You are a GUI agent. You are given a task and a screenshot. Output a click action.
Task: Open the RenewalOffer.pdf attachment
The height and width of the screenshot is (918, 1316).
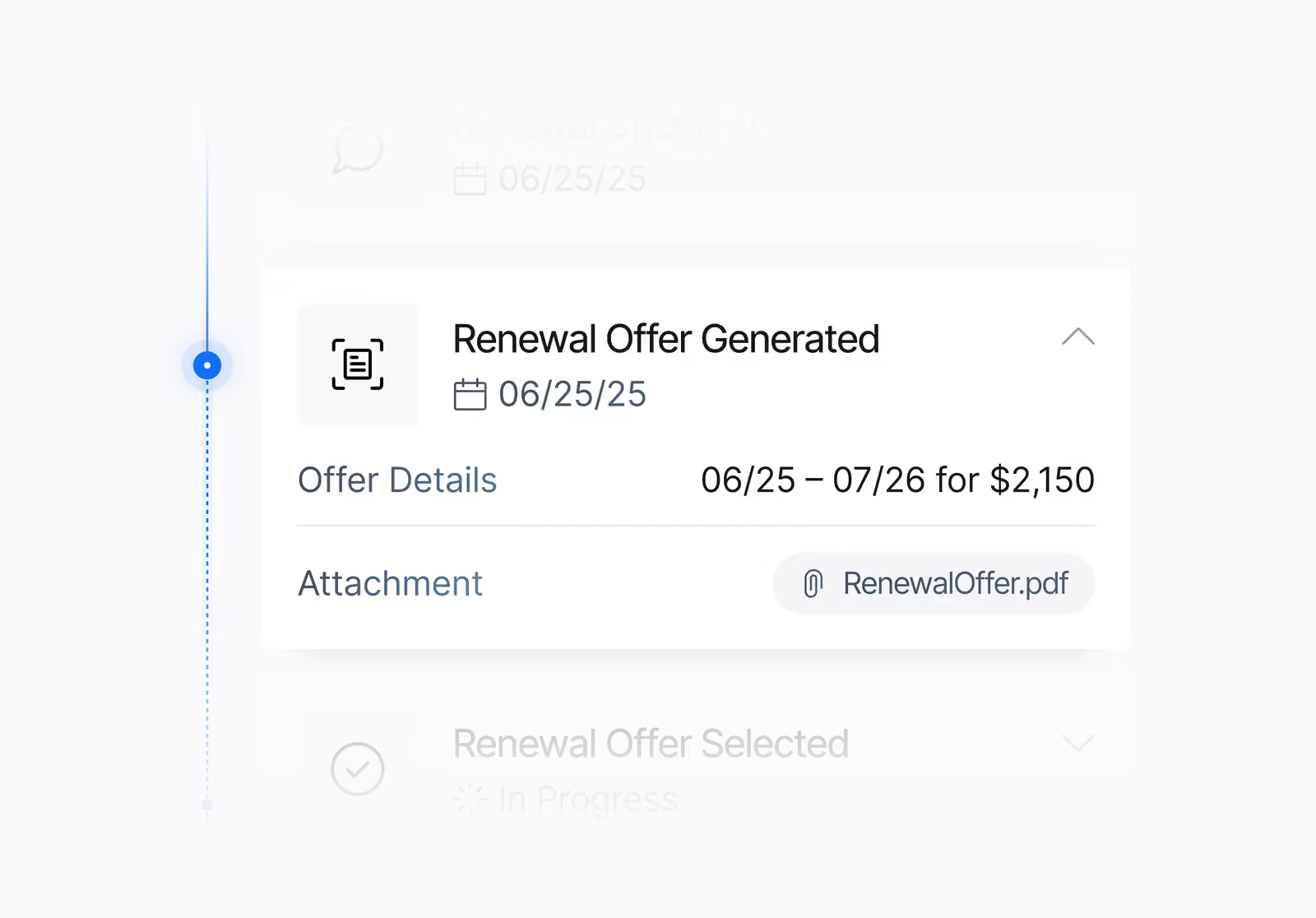click(x=934, y=583)
